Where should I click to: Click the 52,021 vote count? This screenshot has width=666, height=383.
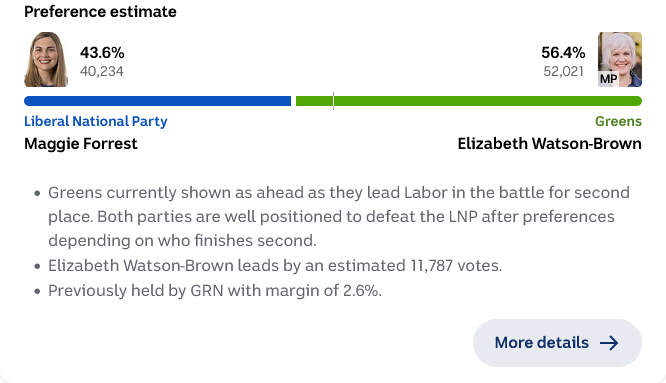pyautogui.click(x=564, y=71)
